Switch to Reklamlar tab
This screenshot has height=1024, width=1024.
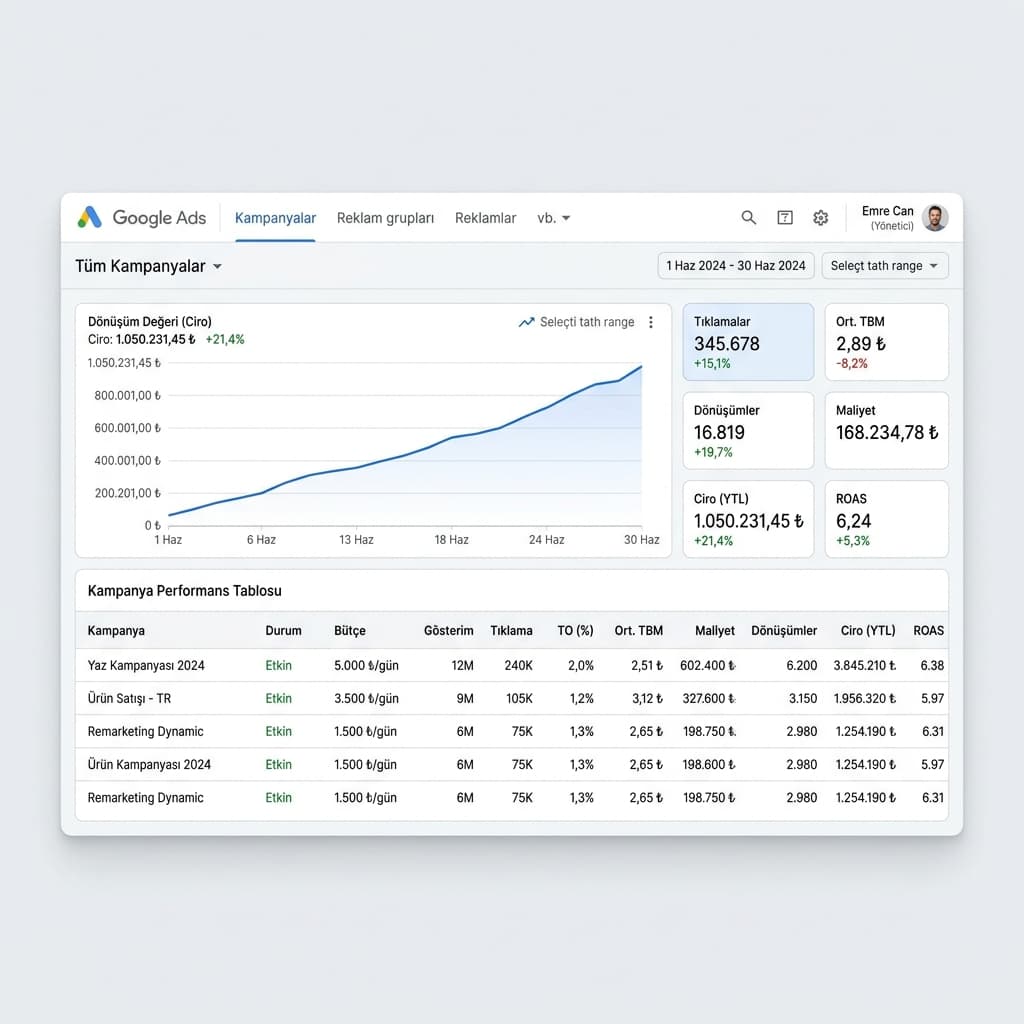(x=485, y=218)
